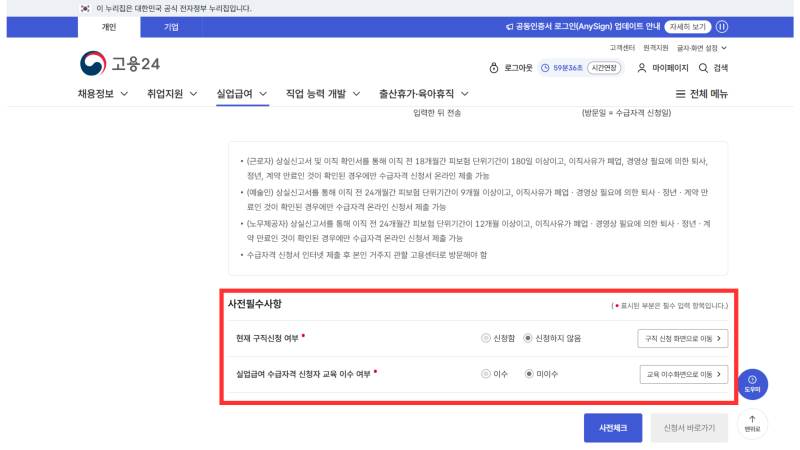800x450 pixels.
Task: Expand the 실업급여 menu chevron
Action: pyautogui.click(x=263, y=94)
